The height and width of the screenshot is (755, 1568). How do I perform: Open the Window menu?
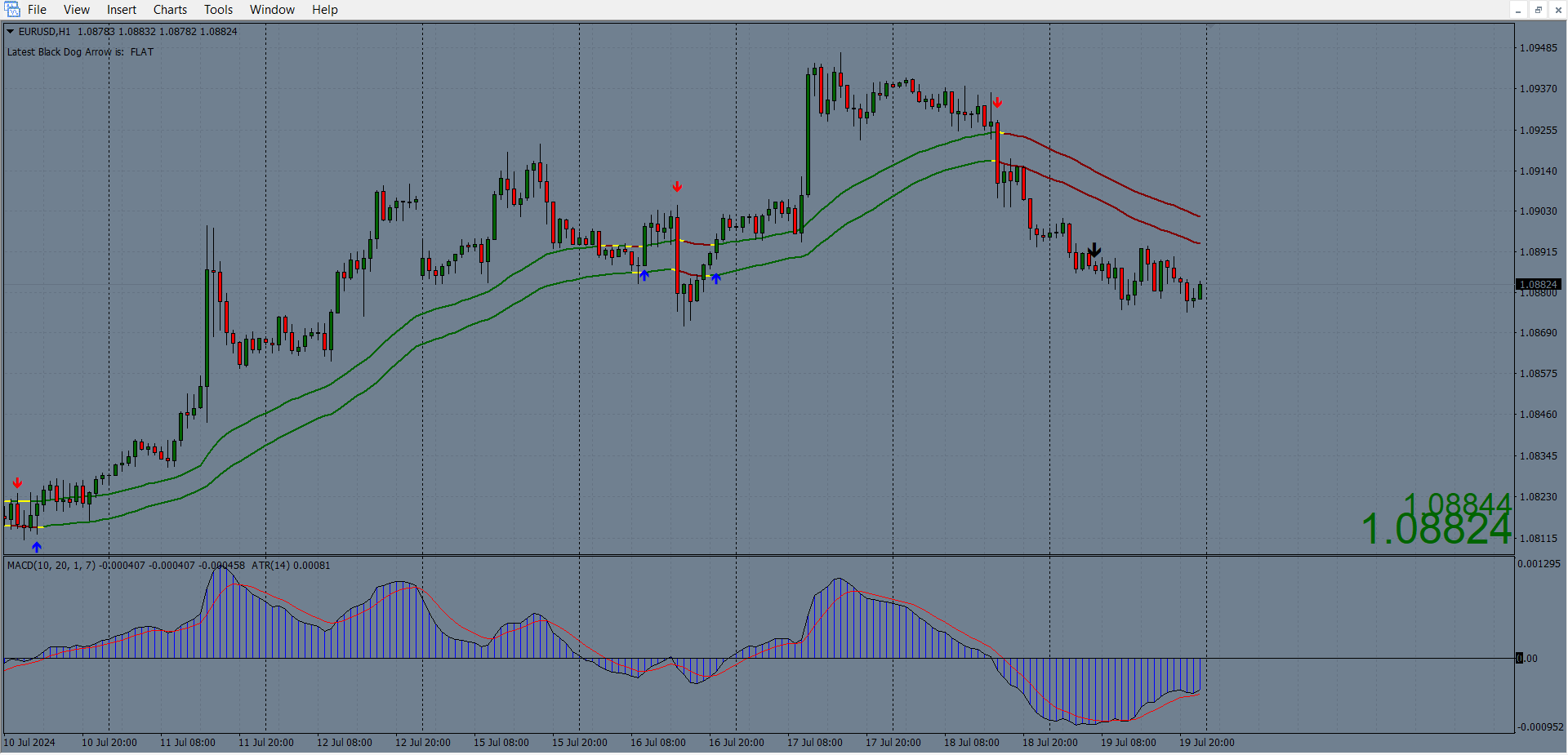click(272, 10)
